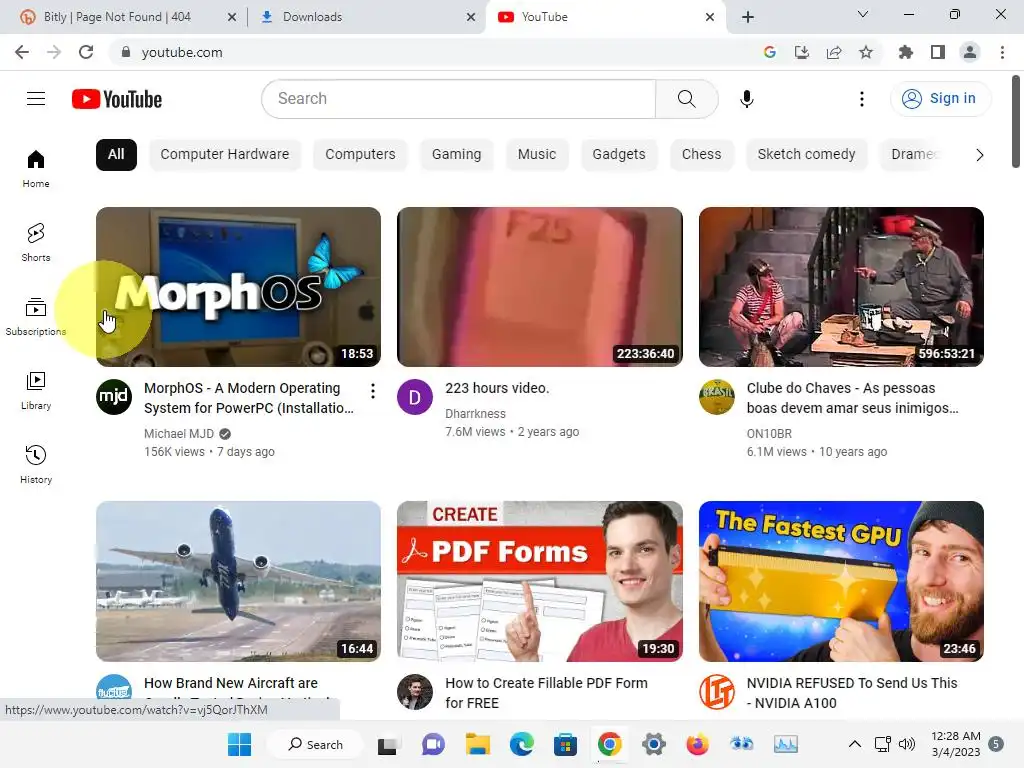
Task: Open Windows Start menu
Action: coord(239,744)
